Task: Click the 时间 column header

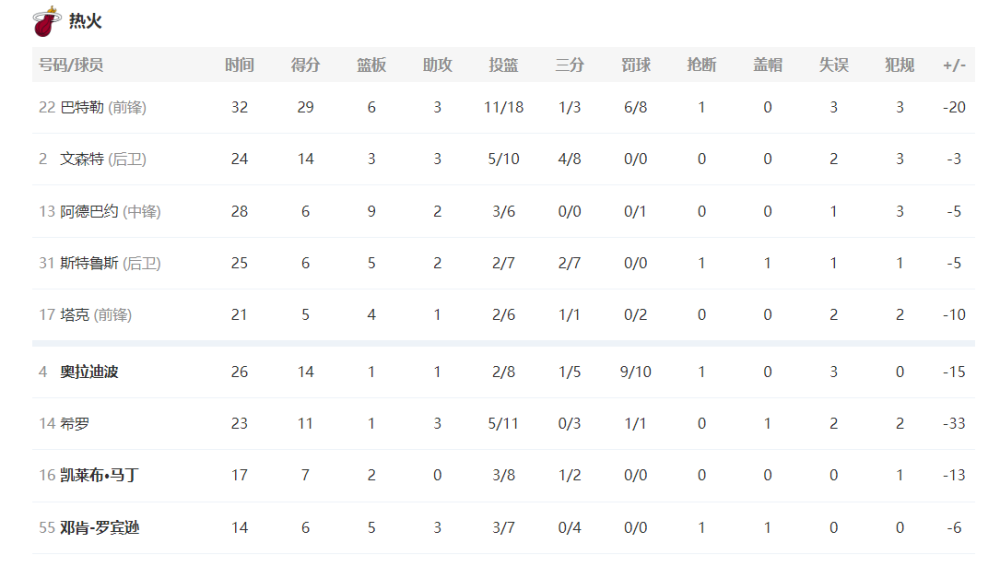Action: click(239, 64)
